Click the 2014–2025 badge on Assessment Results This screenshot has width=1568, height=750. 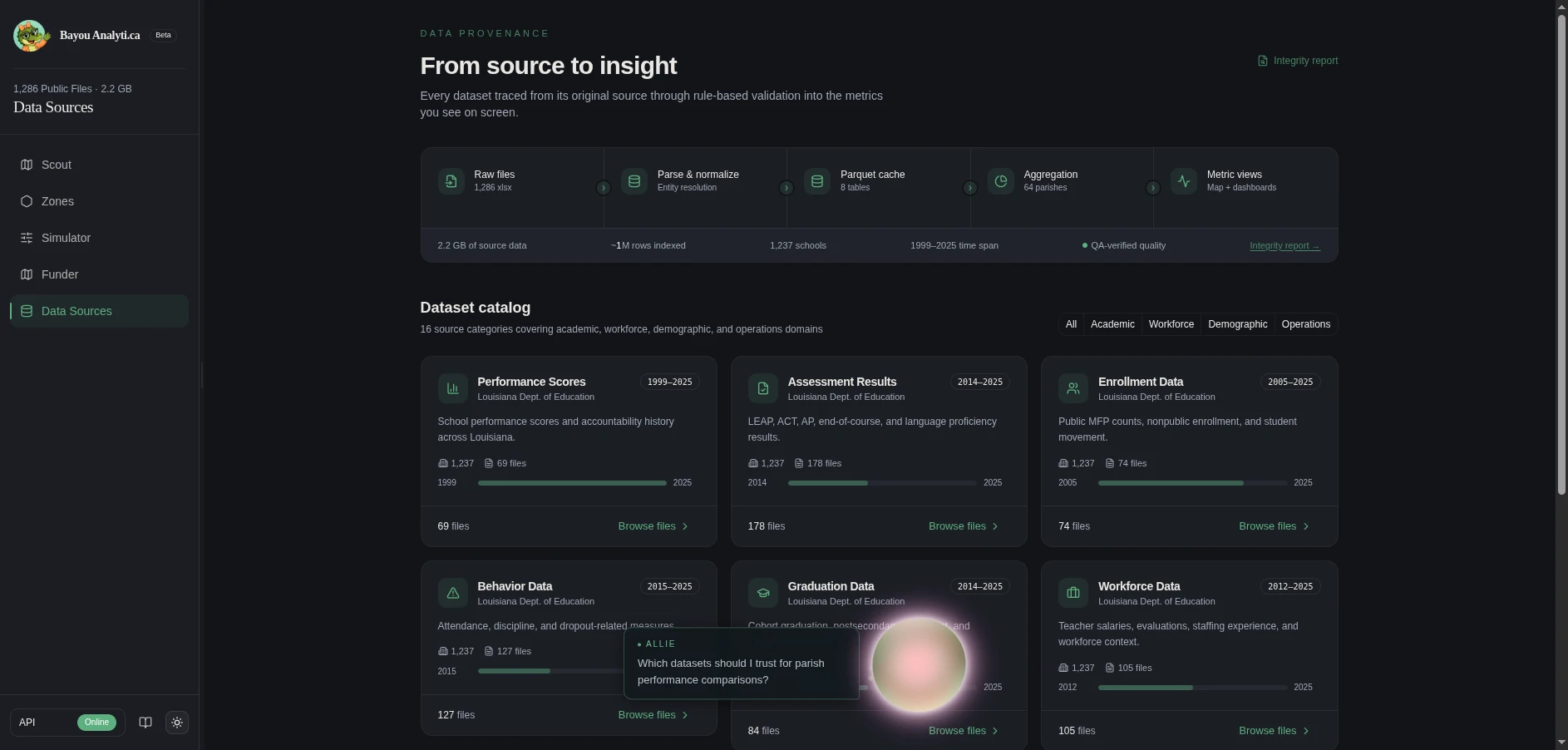click(979, 382)
